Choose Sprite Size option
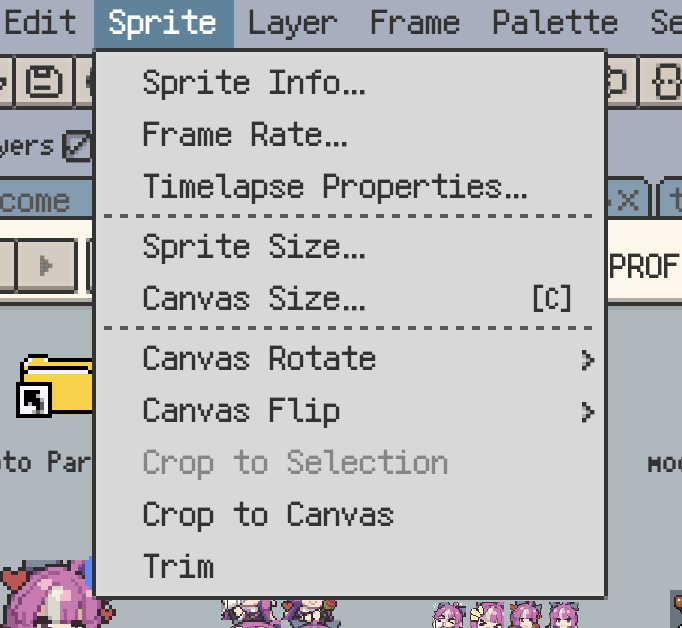Viewport: 682px width, 628px height. point(254,246)
